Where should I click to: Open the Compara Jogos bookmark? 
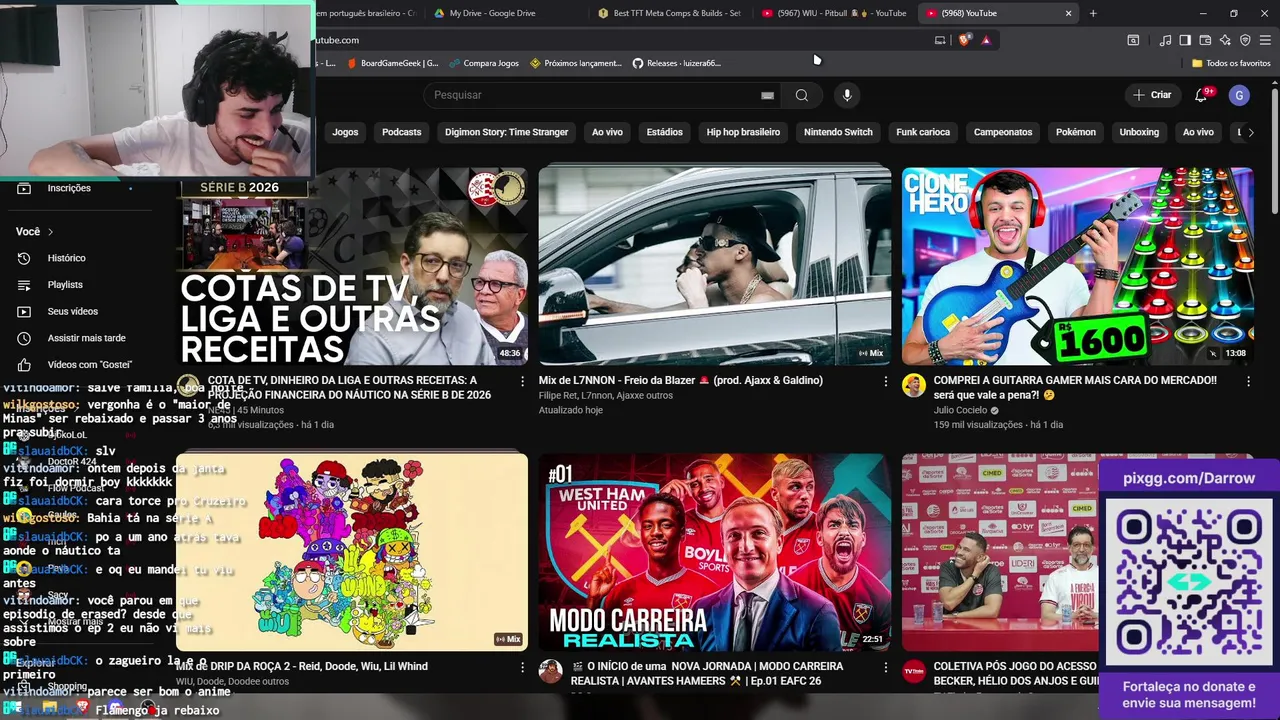(x=484, y=63)
